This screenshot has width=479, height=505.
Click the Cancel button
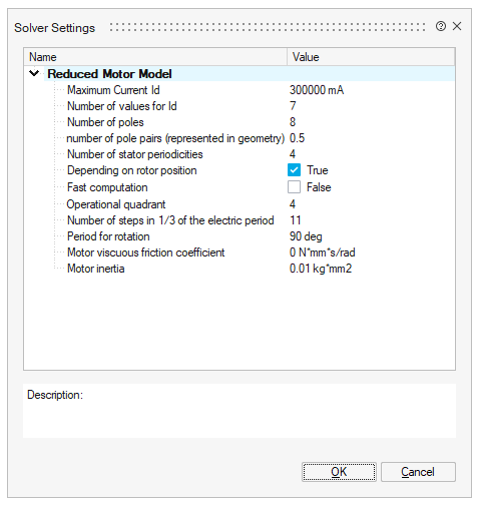[x=418, y=472]
